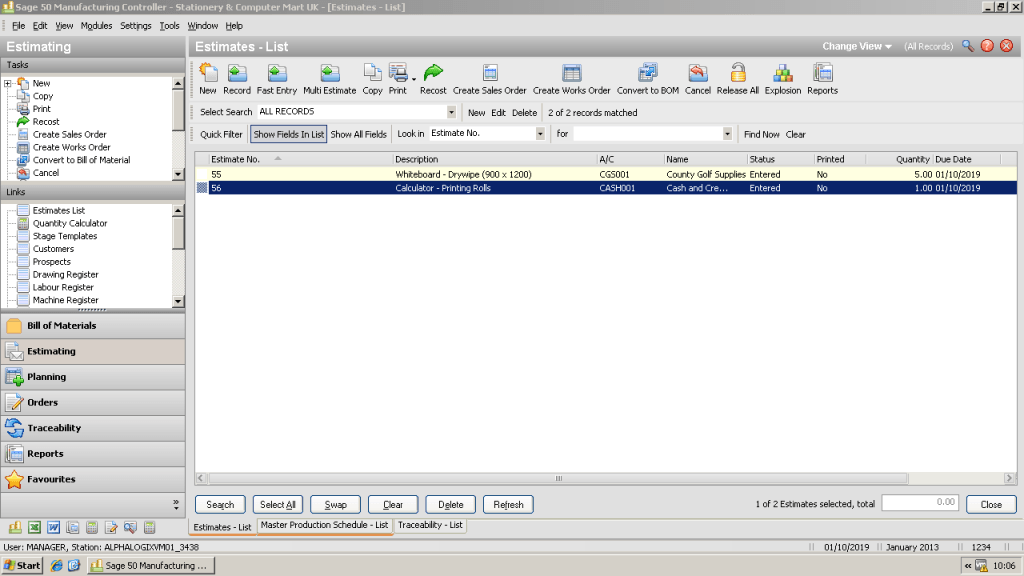Open the Bill of Materials module
This screenshot has height=576, width=1024.
(x=93, y=326)
